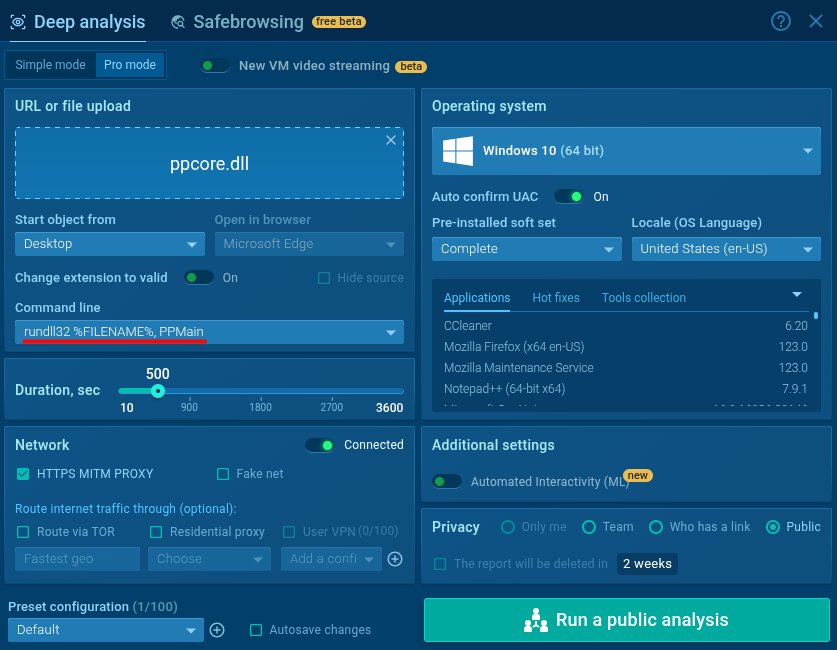Image resolution: width=837 pixels, height=650 pixels.
Task: Click the applications list scrollbar
Action: 816,316
